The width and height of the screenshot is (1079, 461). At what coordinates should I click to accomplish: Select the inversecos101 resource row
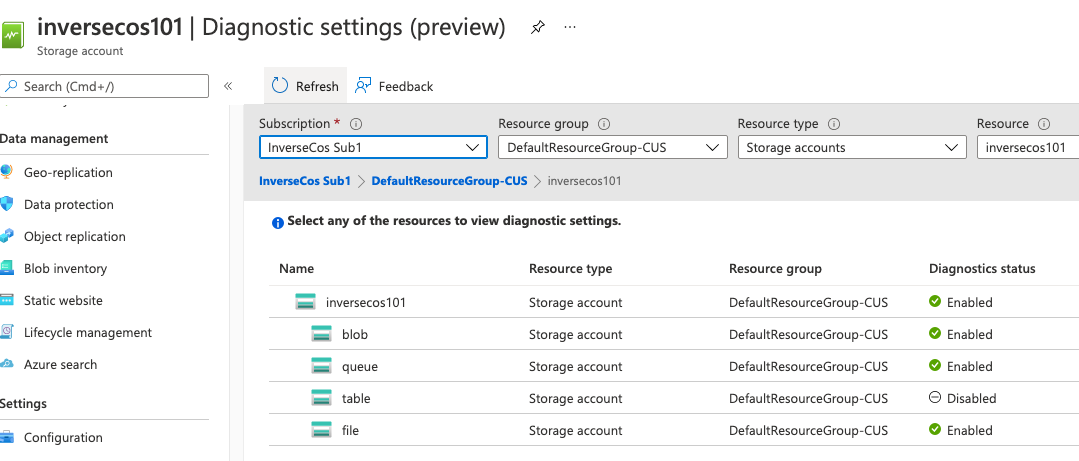point(366,302)
